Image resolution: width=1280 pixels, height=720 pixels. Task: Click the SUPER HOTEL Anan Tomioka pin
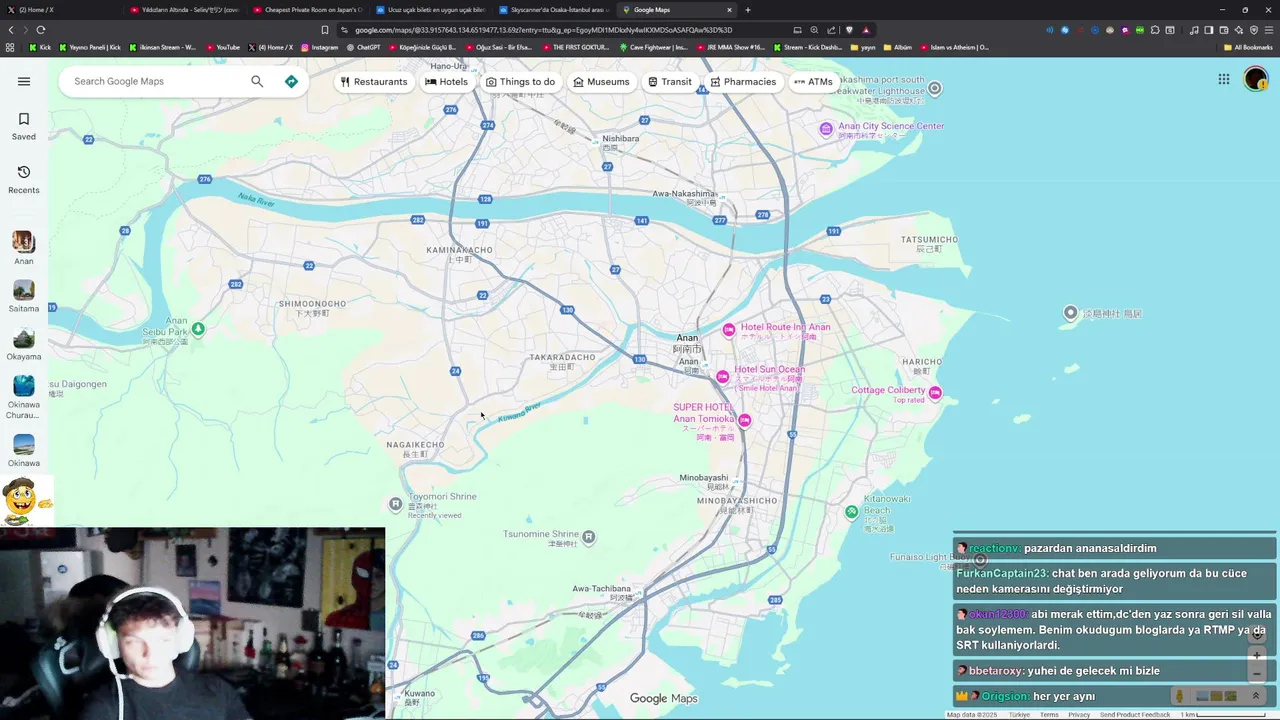[744, 420]
